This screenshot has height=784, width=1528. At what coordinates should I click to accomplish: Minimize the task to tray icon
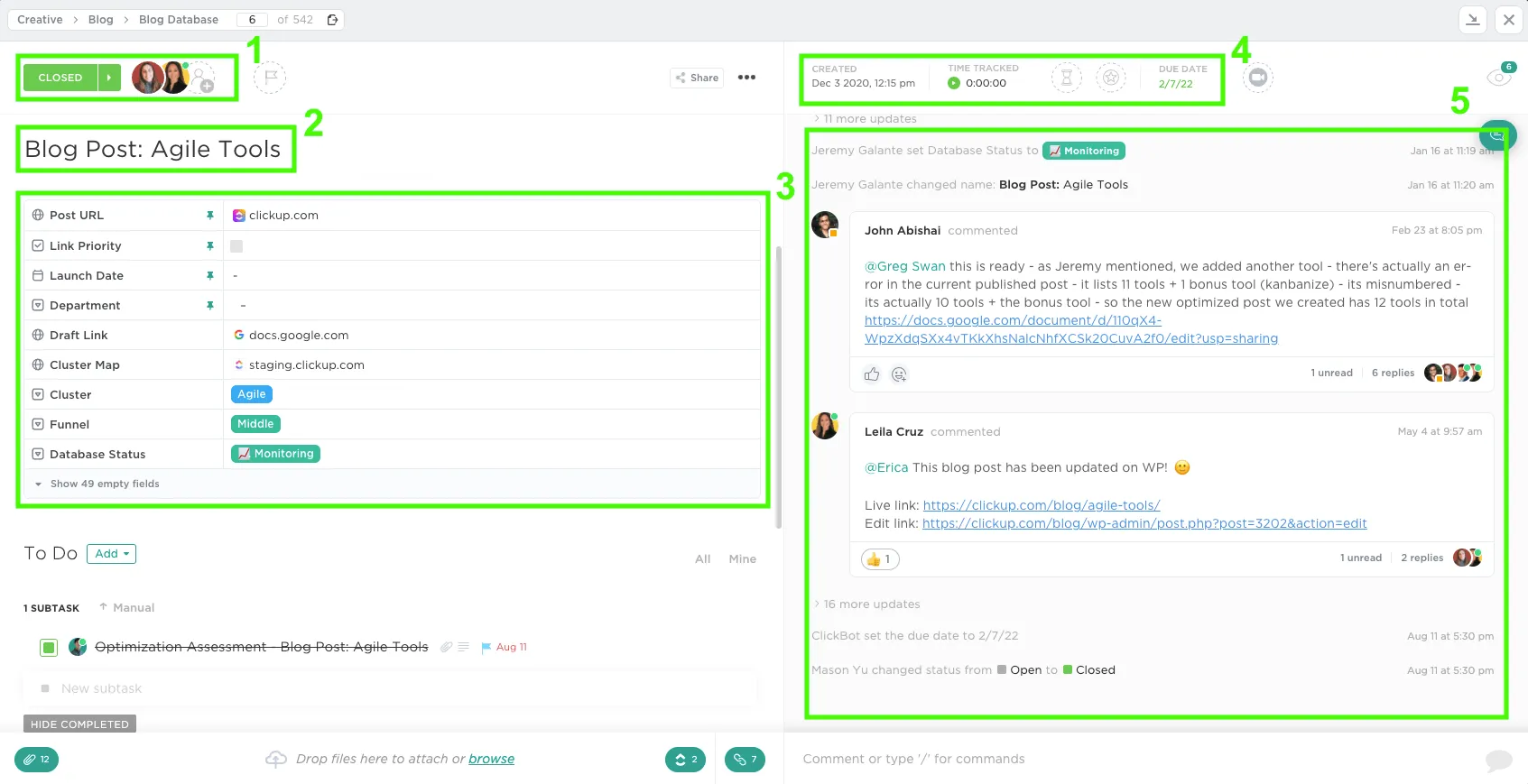pos(1473,19)
